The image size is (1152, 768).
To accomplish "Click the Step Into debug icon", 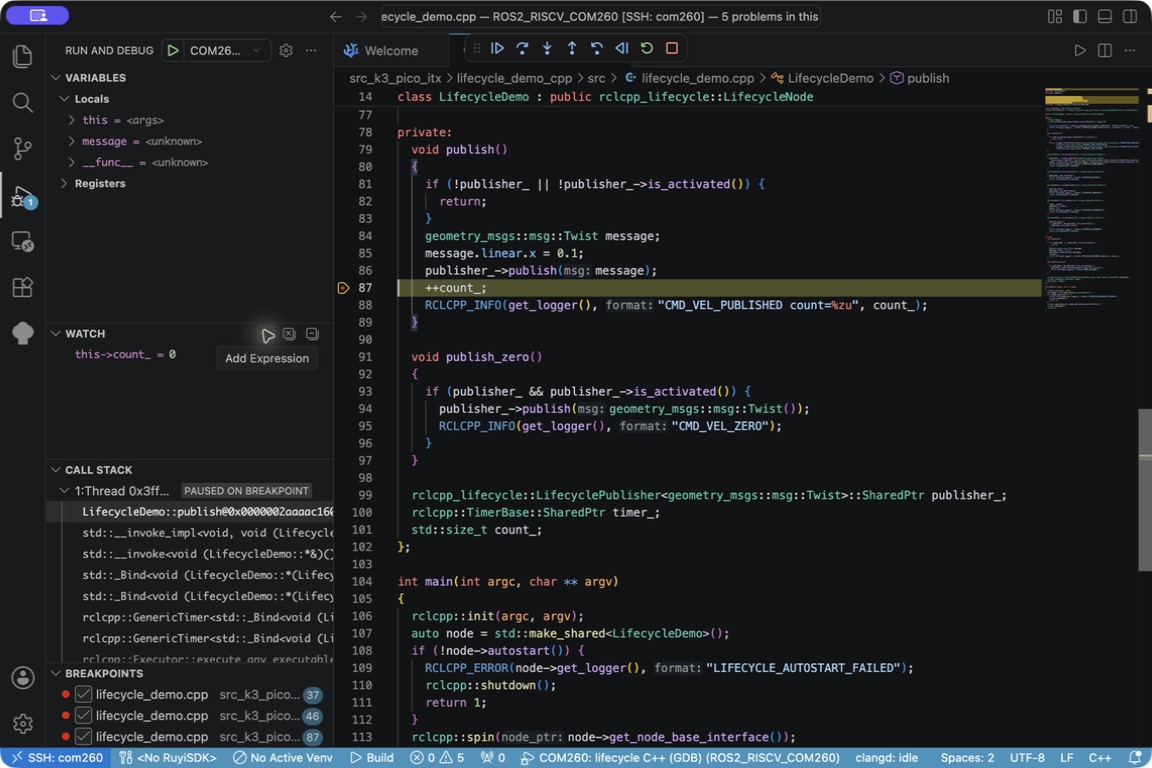I will 547,49.
